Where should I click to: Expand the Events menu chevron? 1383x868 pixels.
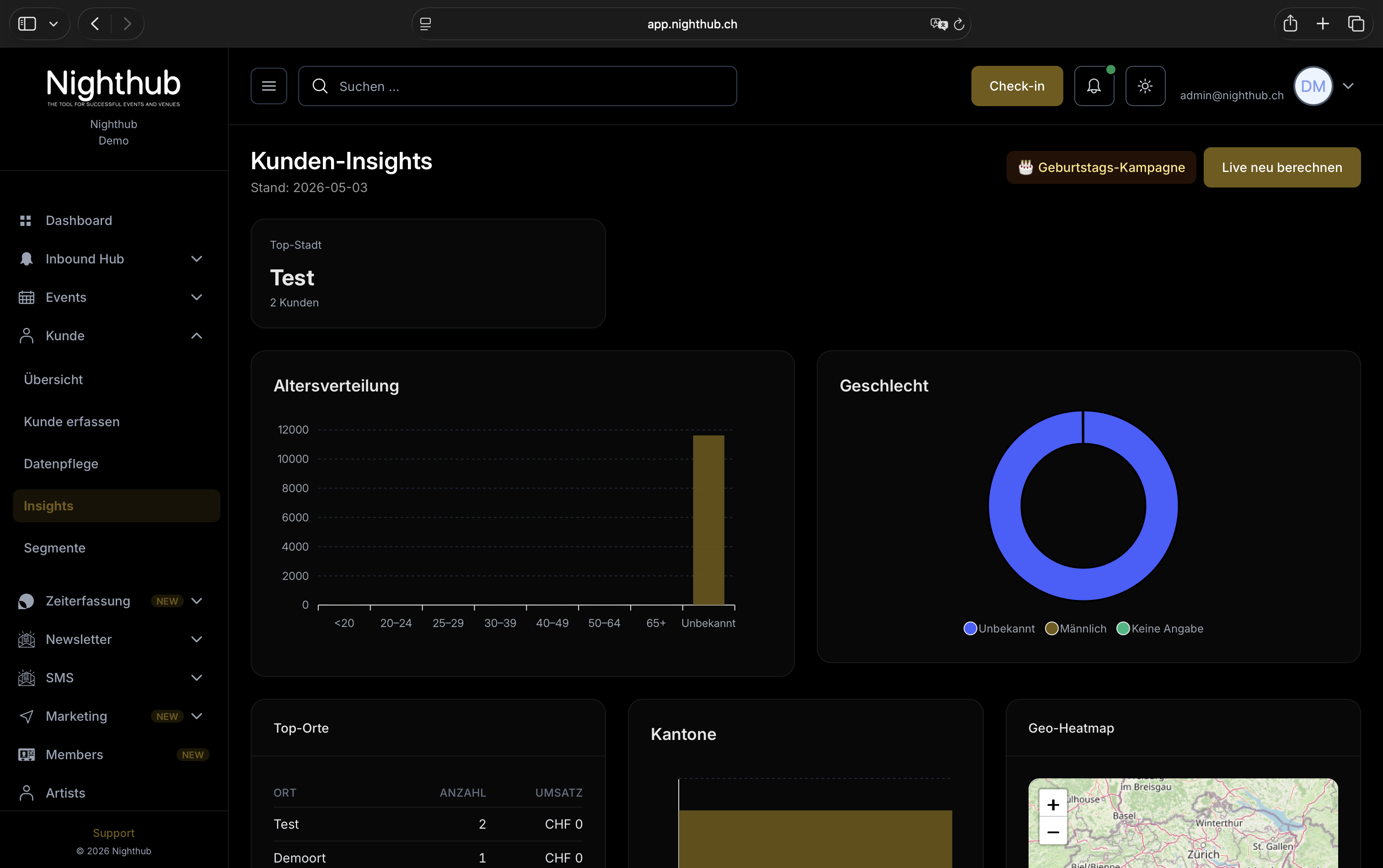pyautogui.click(x=196, y=297)
